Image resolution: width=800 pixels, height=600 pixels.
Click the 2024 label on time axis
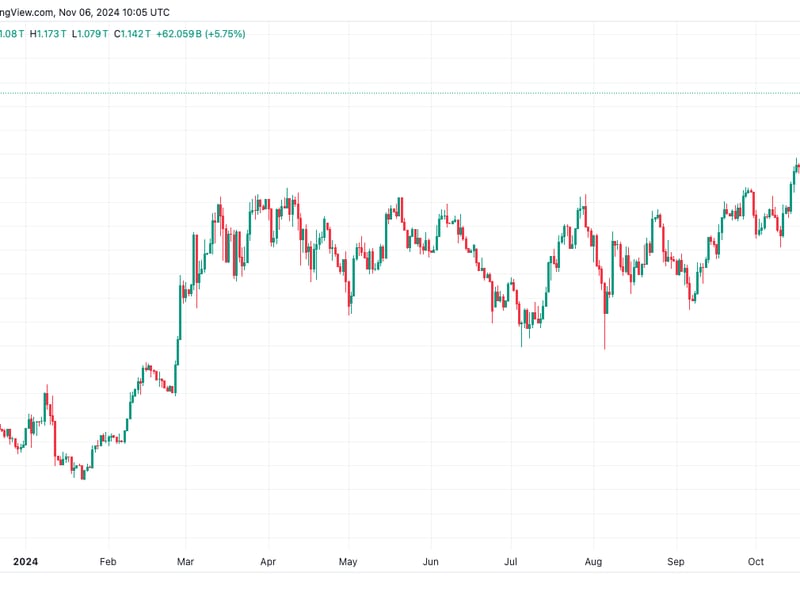point(25,562)
